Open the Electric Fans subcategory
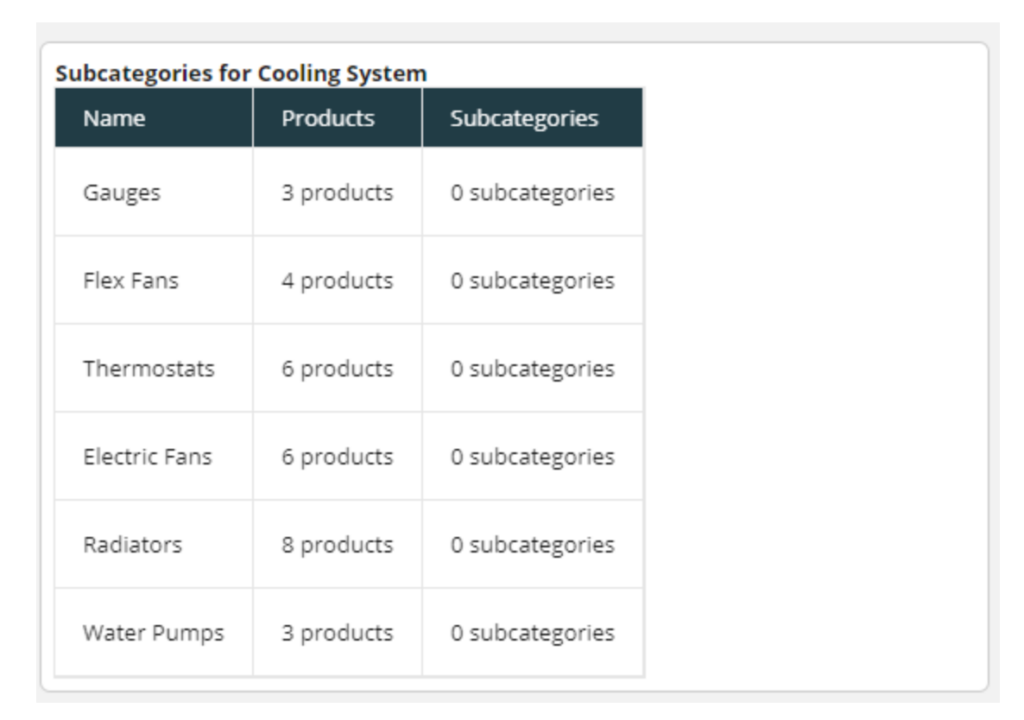 [x=148, y=457]
